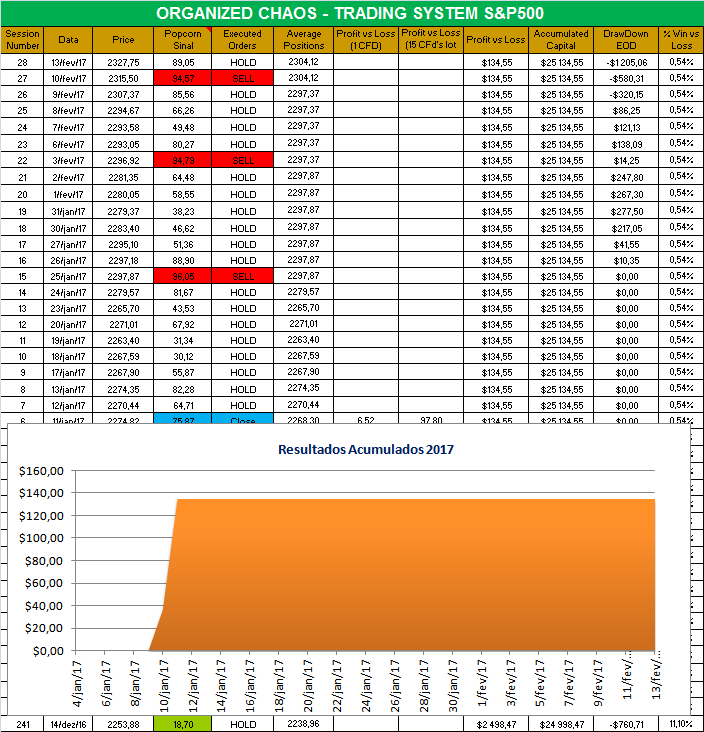Select the DrawDown EOD header

(x=626, y=40)
